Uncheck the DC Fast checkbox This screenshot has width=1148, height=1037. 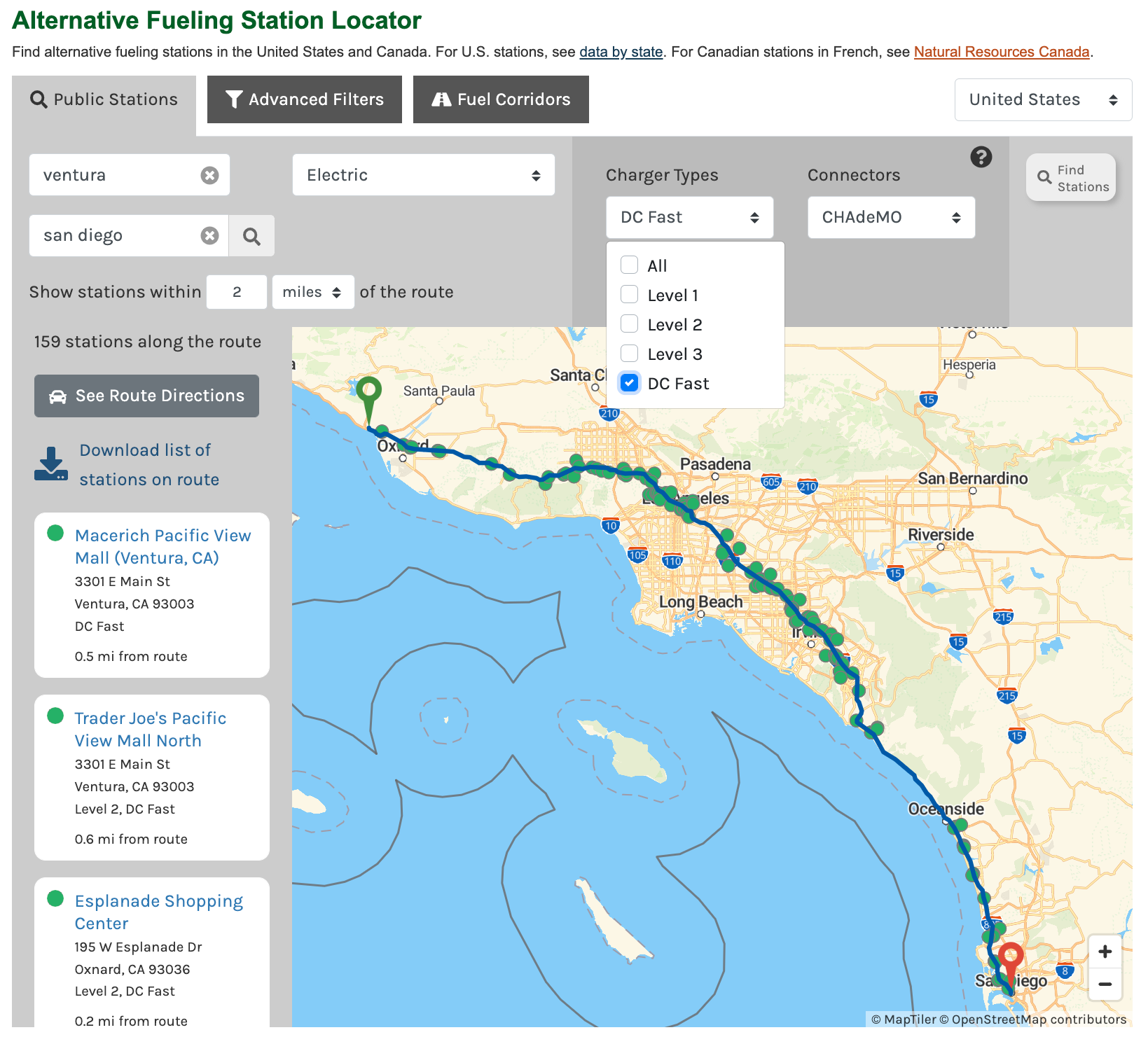629,382
